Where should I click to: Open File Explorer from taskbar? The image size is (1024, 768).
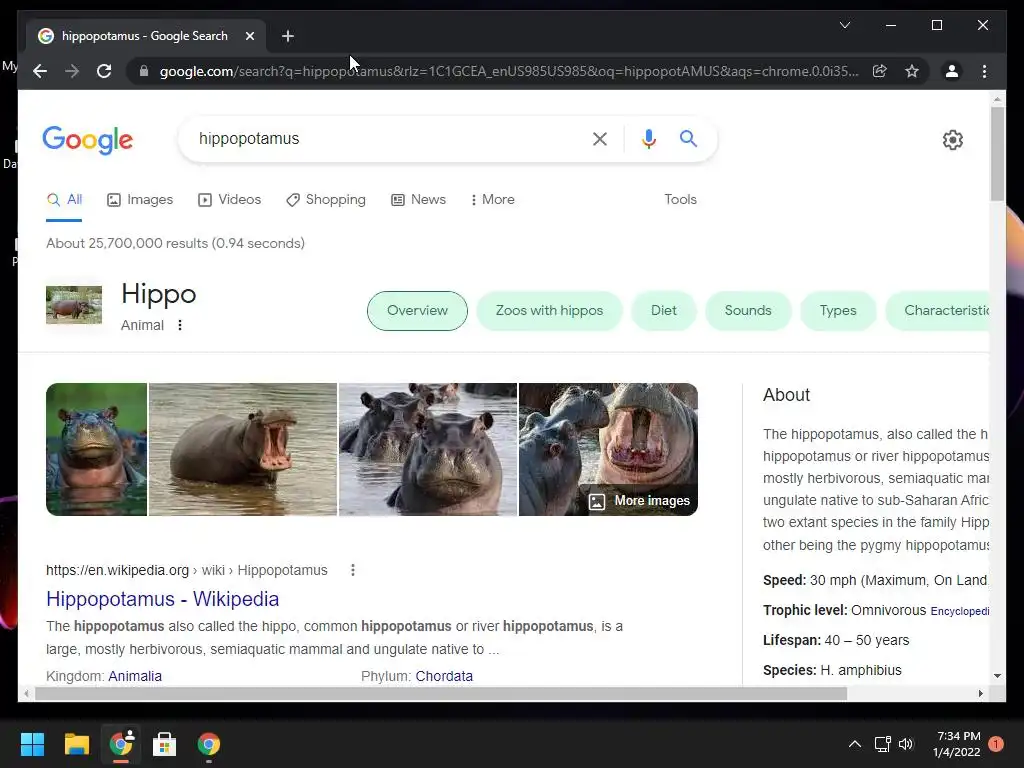(76, 744)
